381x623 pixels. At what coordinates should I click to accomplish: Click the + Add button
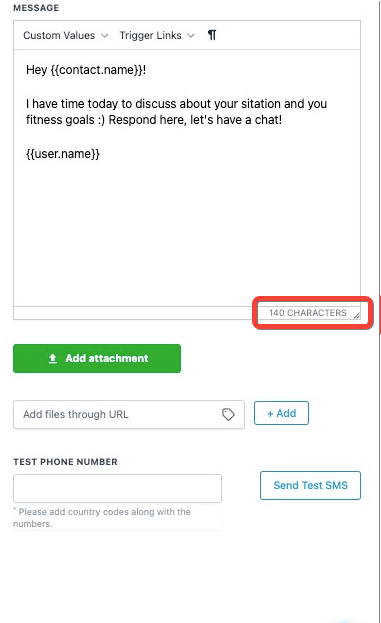click(281, 413)
